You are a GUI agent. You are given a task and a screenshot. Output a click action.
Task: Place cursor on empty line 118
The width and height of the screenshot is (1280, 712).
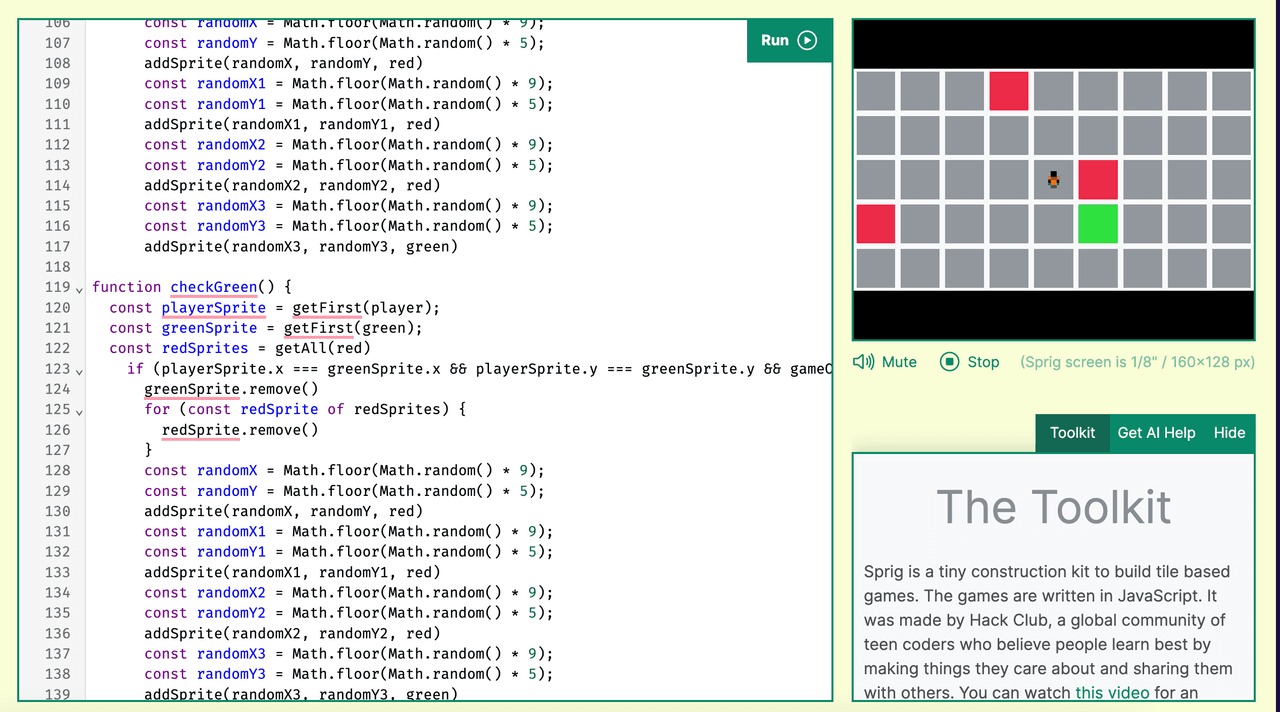pos(300,267)
